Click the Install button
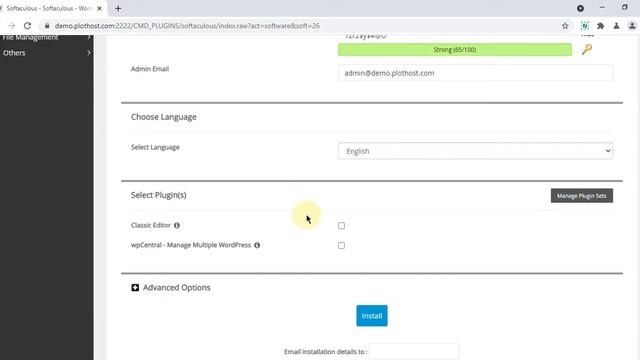Viewport: 640px width, 360px height. click(372, 316)
